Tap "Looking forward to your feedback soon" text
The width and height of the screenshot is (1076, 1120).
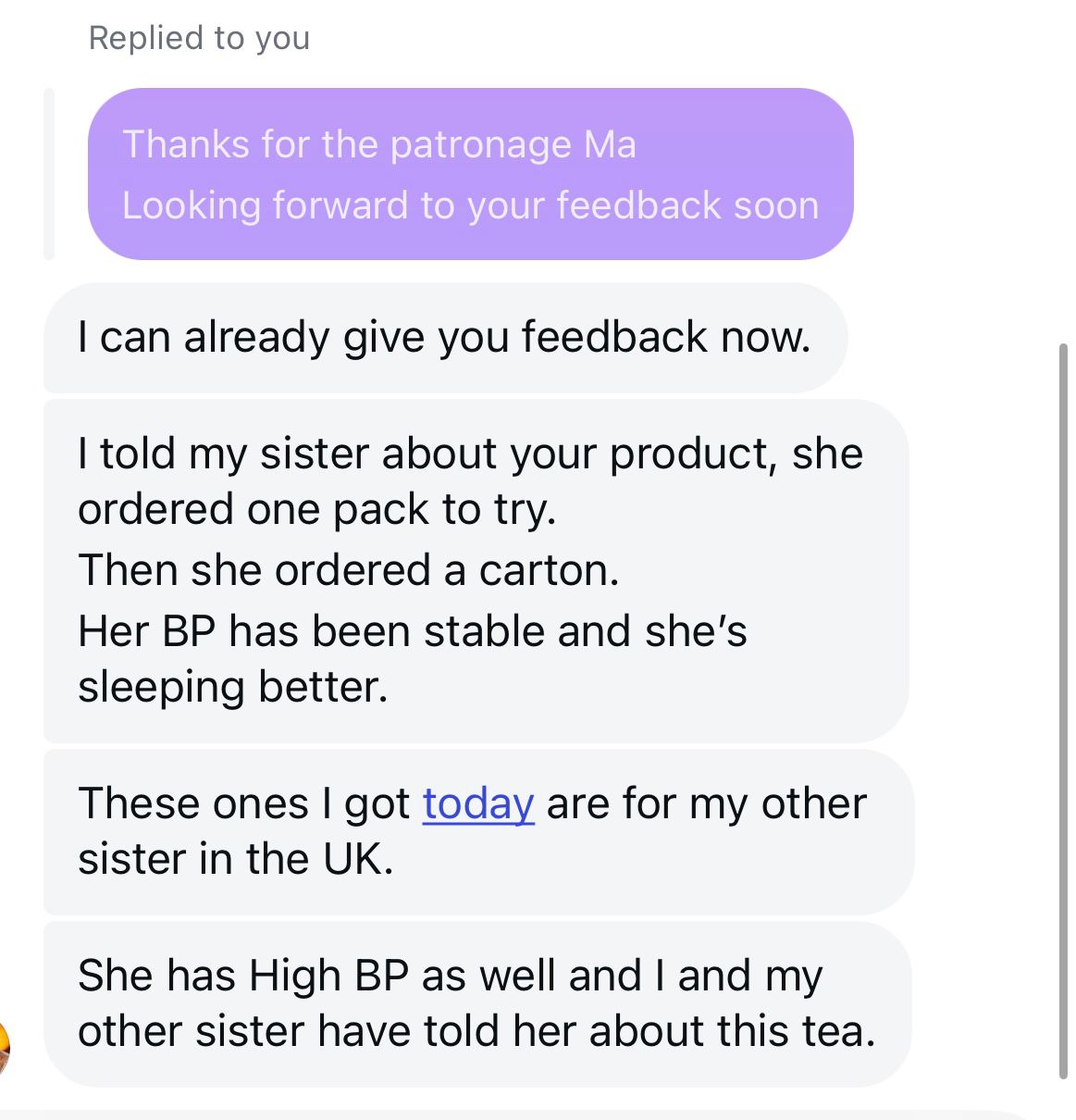pyautogui.click(x=470, y=205)
